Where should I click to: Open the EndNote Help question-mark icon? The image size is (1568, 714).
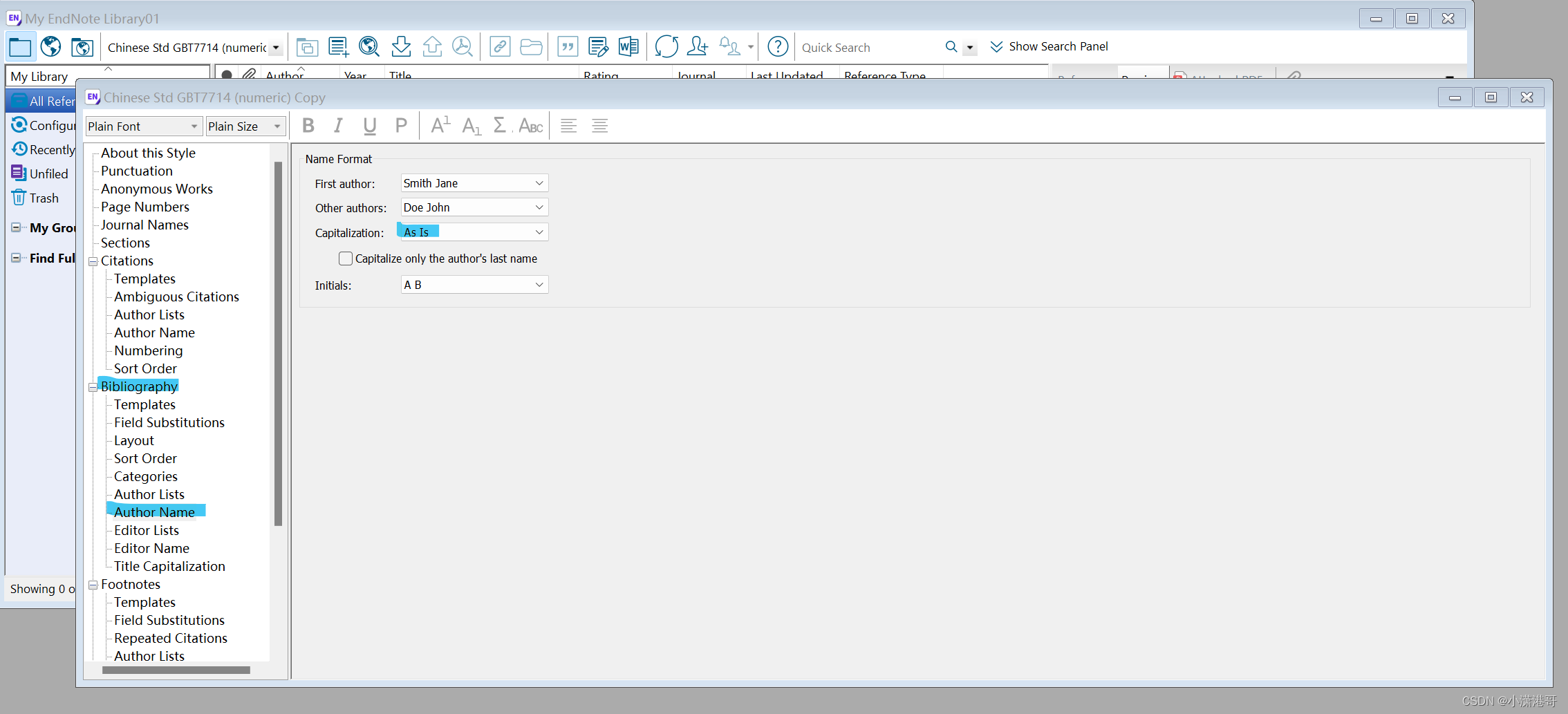[x=778, y=47]
